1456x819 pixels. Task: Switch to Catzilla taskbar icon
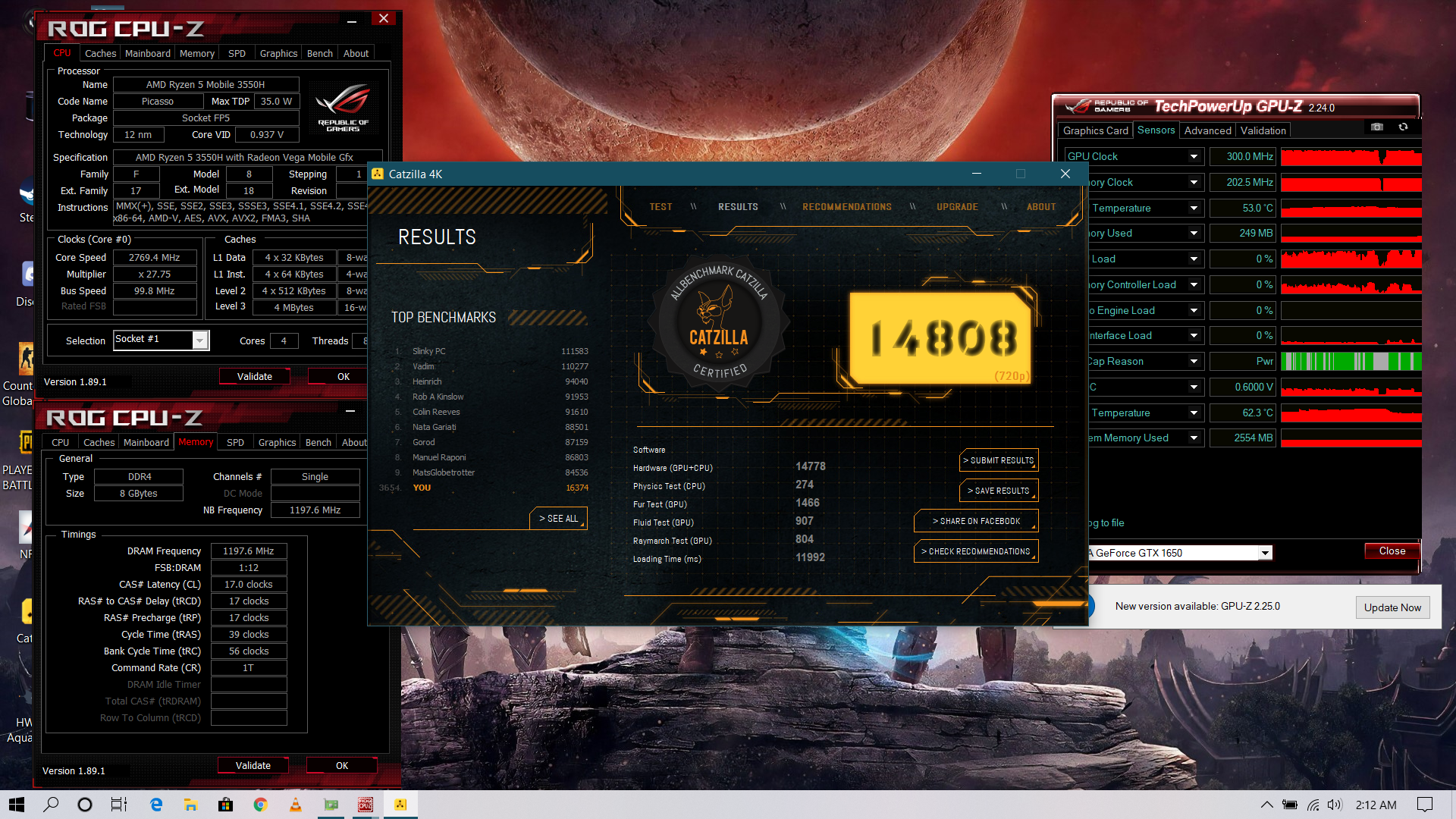(400, 805)
